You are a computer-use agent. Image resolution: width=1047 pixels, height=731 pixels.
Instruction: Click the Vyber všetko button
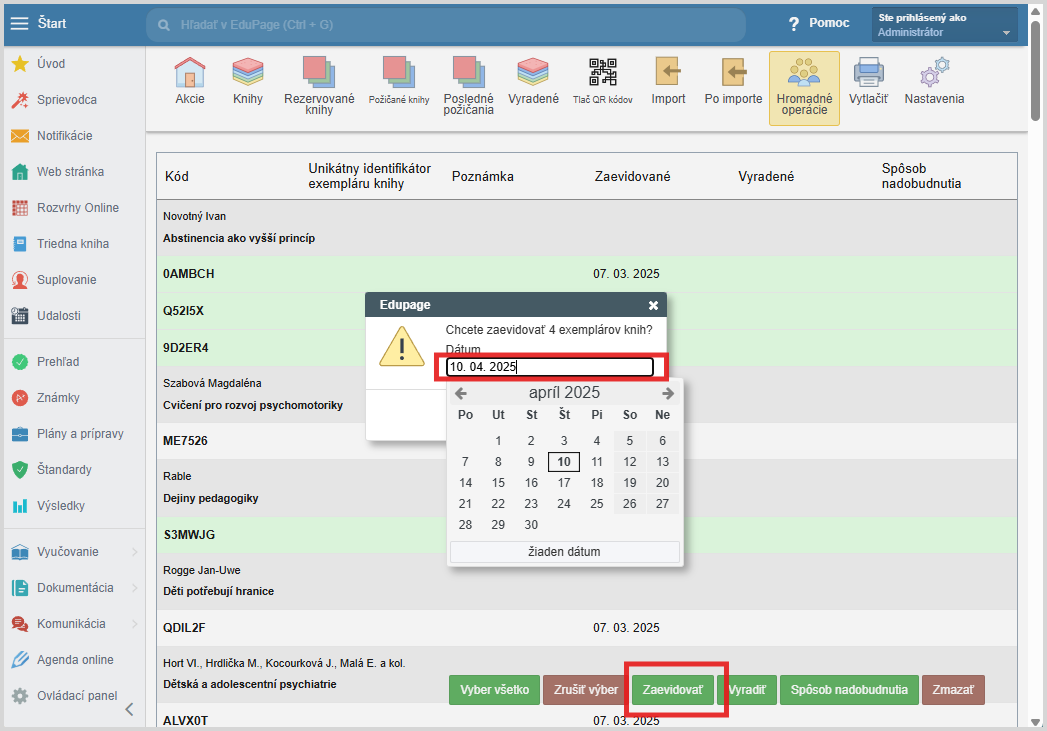(x=495, y=690)
